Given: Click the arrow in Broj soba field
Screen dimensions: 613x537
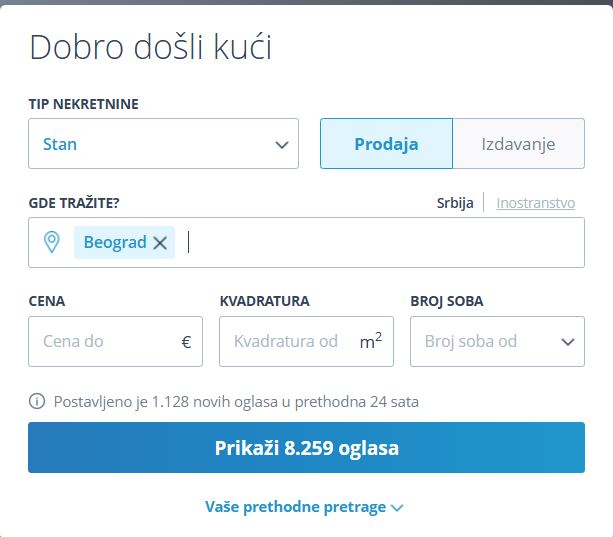Looking at the screenshot, I should 567,342.
